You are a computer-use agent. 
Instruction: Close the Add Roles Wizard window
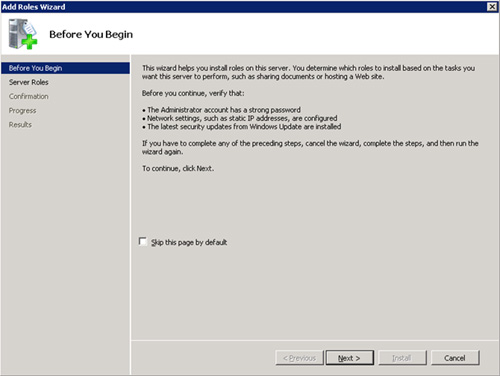[x=492, y=7]
